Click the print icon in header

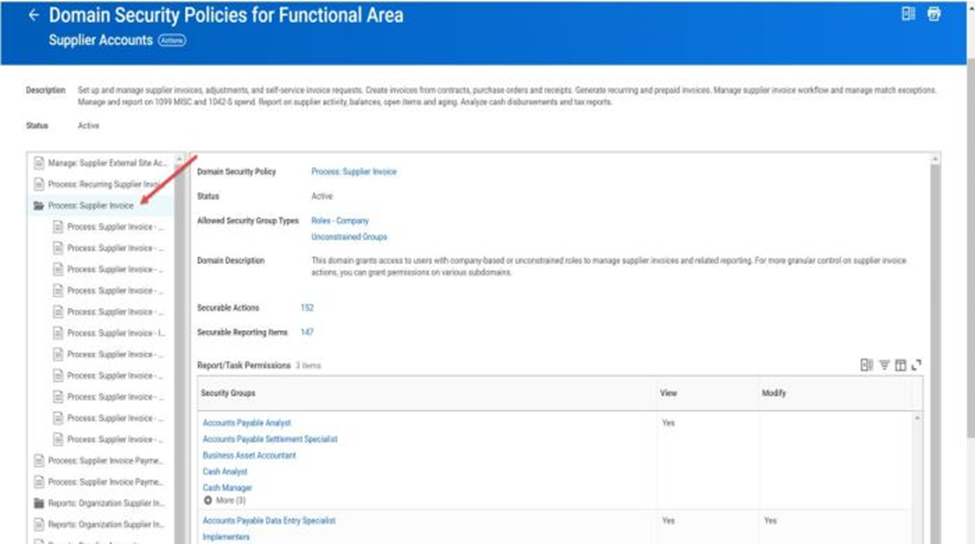tap(934, 14)
